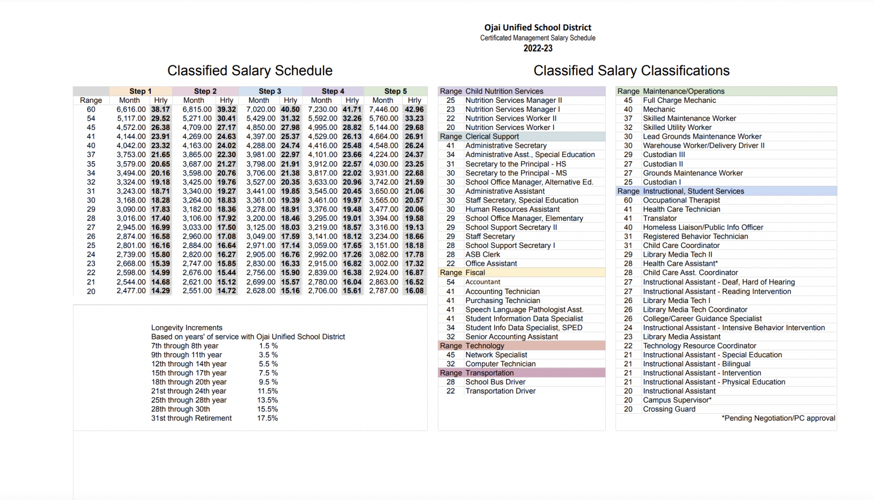Click the Fiscal category header row
874x500 pixels.
tap(476, 273)
